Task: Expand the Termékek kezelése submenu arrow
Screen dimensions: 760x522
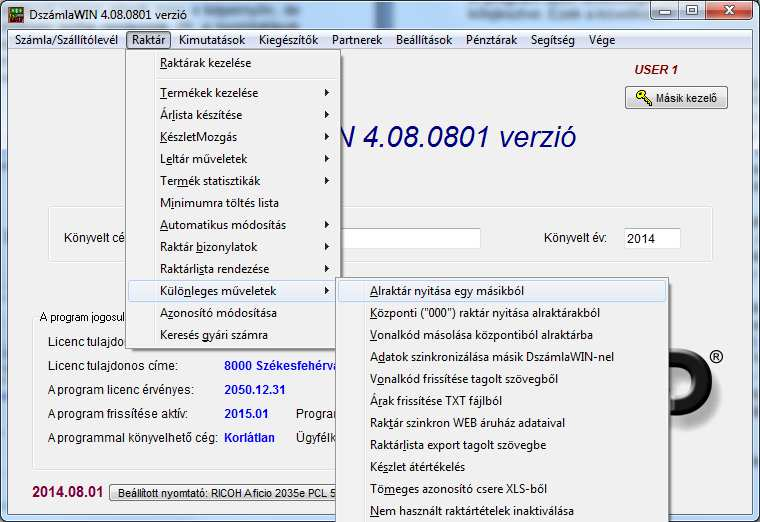Action: click(x=327, y=93)
